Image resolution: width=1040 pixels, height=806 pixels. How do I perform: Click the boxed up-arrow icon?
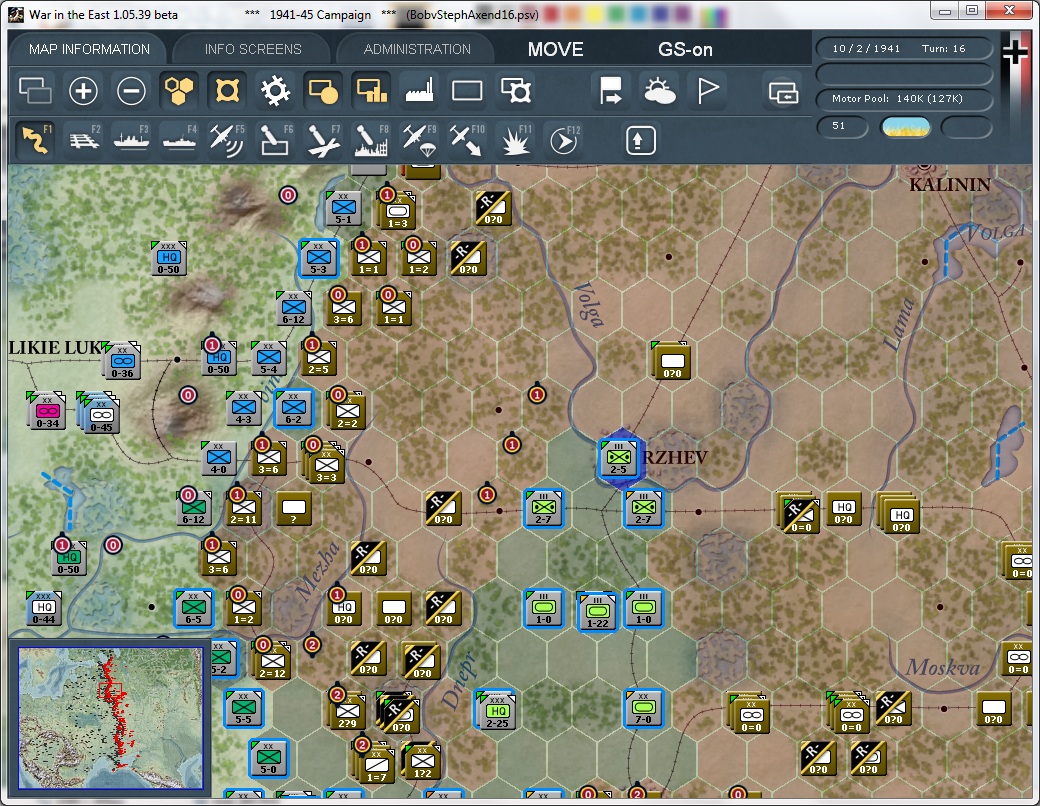pos(640,140)
